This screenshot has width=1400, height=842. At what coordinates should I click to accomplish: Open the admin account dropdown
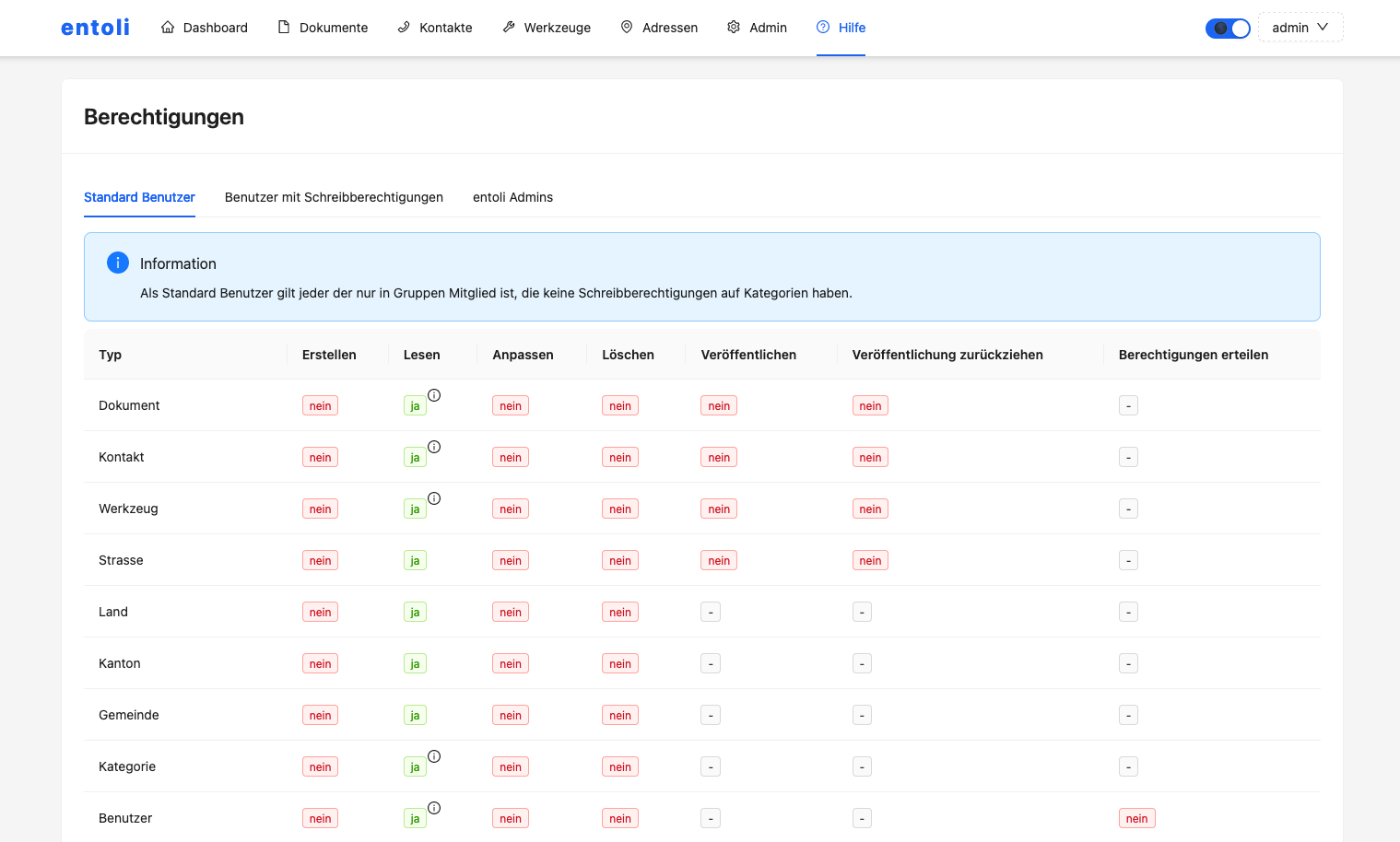(1300, 28)
